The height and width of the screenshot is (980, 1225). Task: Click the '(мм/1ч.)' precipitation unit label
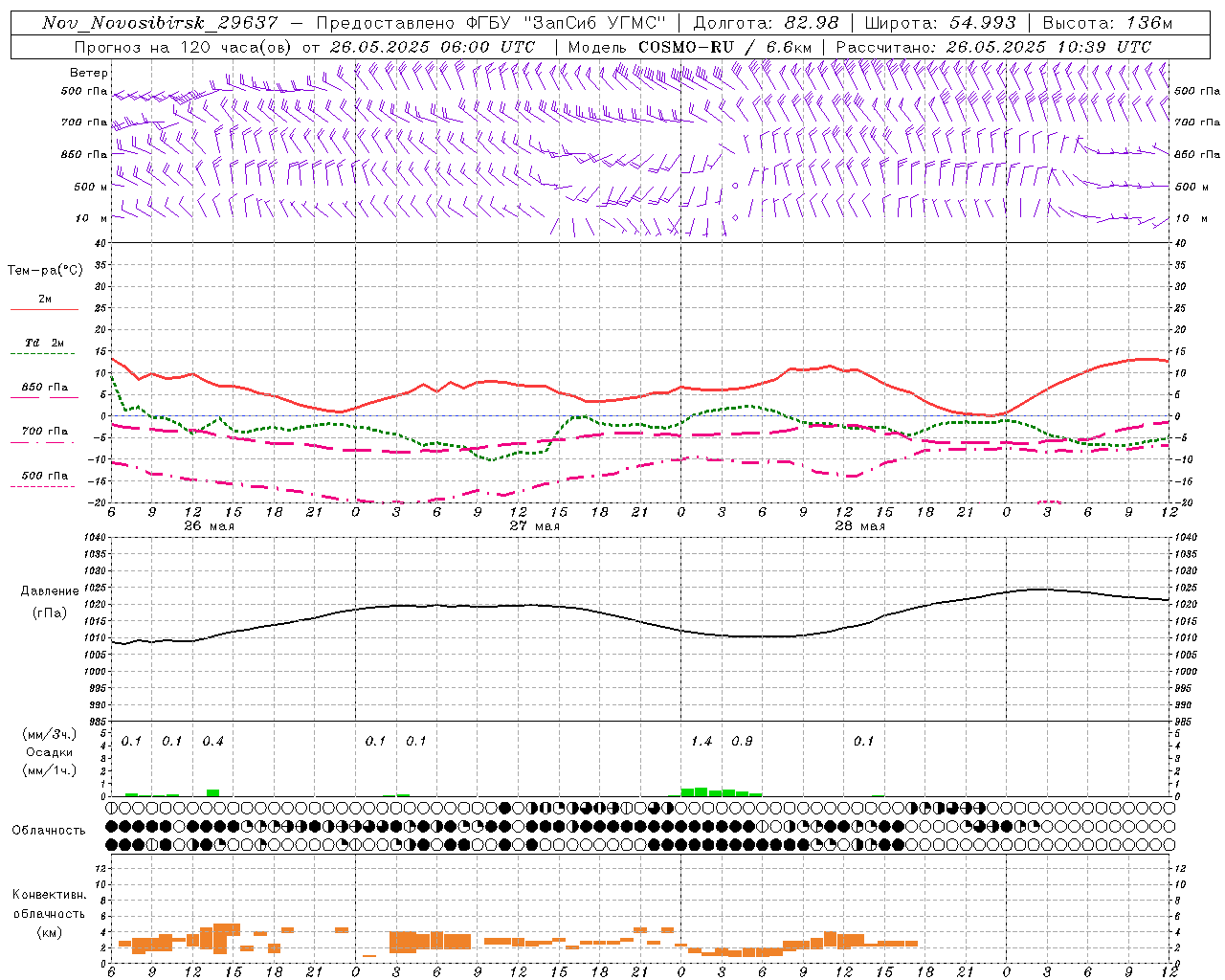[x=49, y=770]
